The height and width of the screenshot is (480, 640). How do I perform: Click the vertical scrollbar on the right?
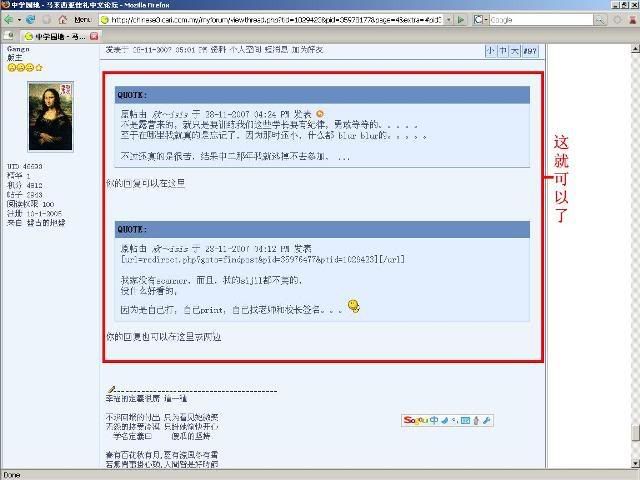(634, 250)
